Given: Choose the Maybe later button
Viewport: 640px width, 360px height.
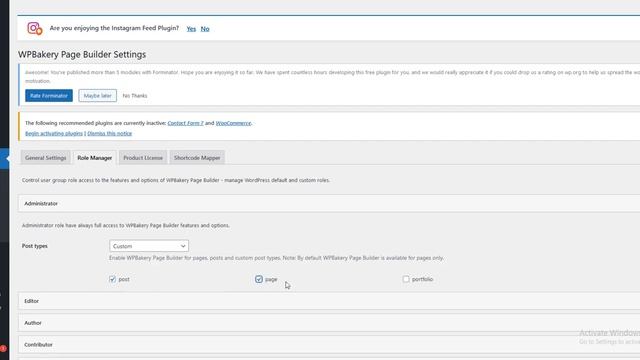Looking at the screenshot, I should click(x=98, y=96).
